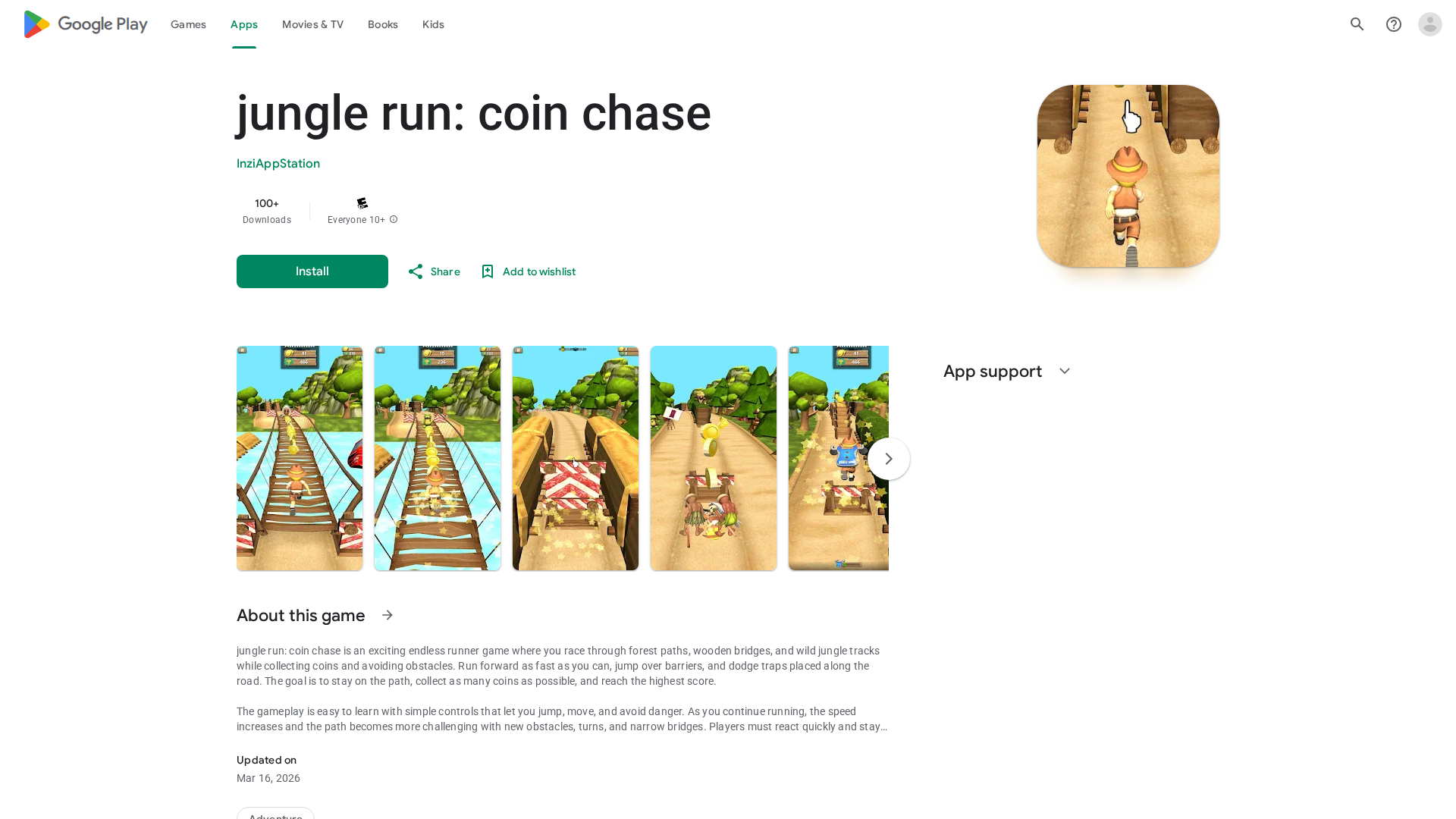Expand the App support section
The width and height of the screenshot is (1456, 819).
point(1064,372)
